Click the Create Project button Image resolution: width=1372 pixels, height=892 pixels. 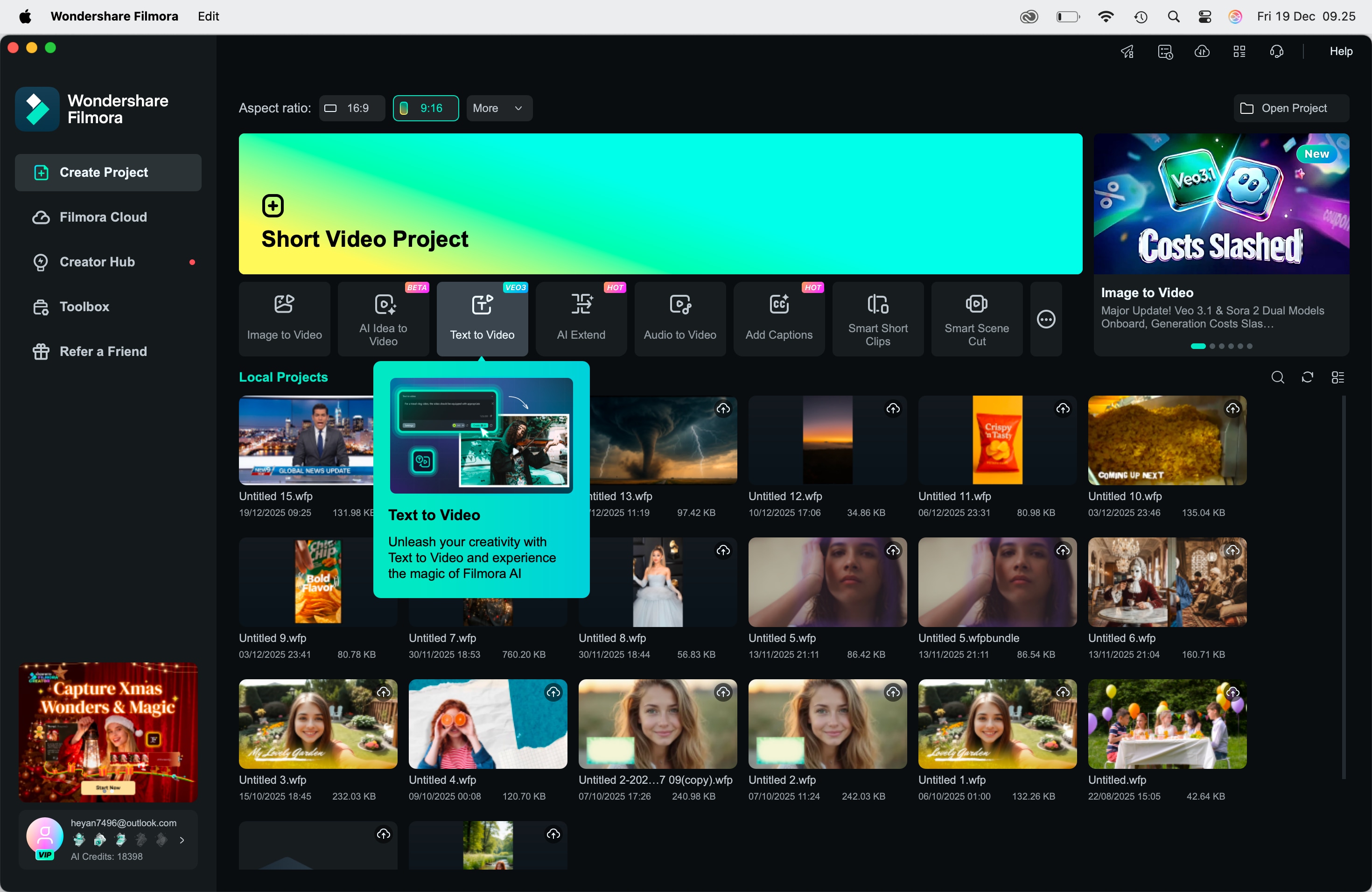click(108, 172)
